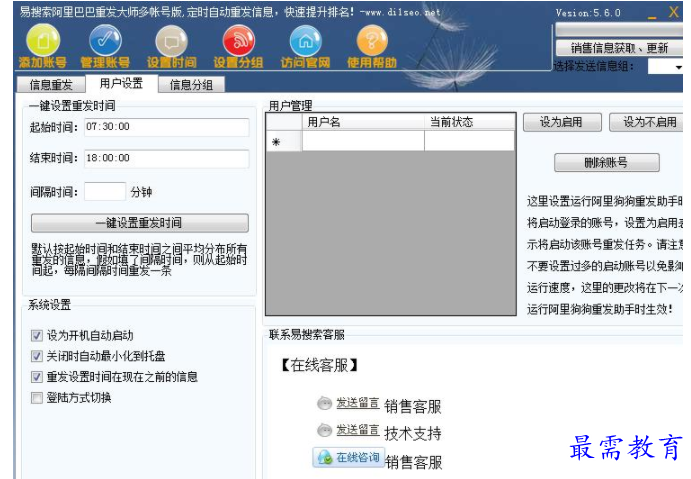This screenshot has width=691, height=479.
Task: Open the 信息分组 tab
Action: pyautogui.click(x=191, y=84)
